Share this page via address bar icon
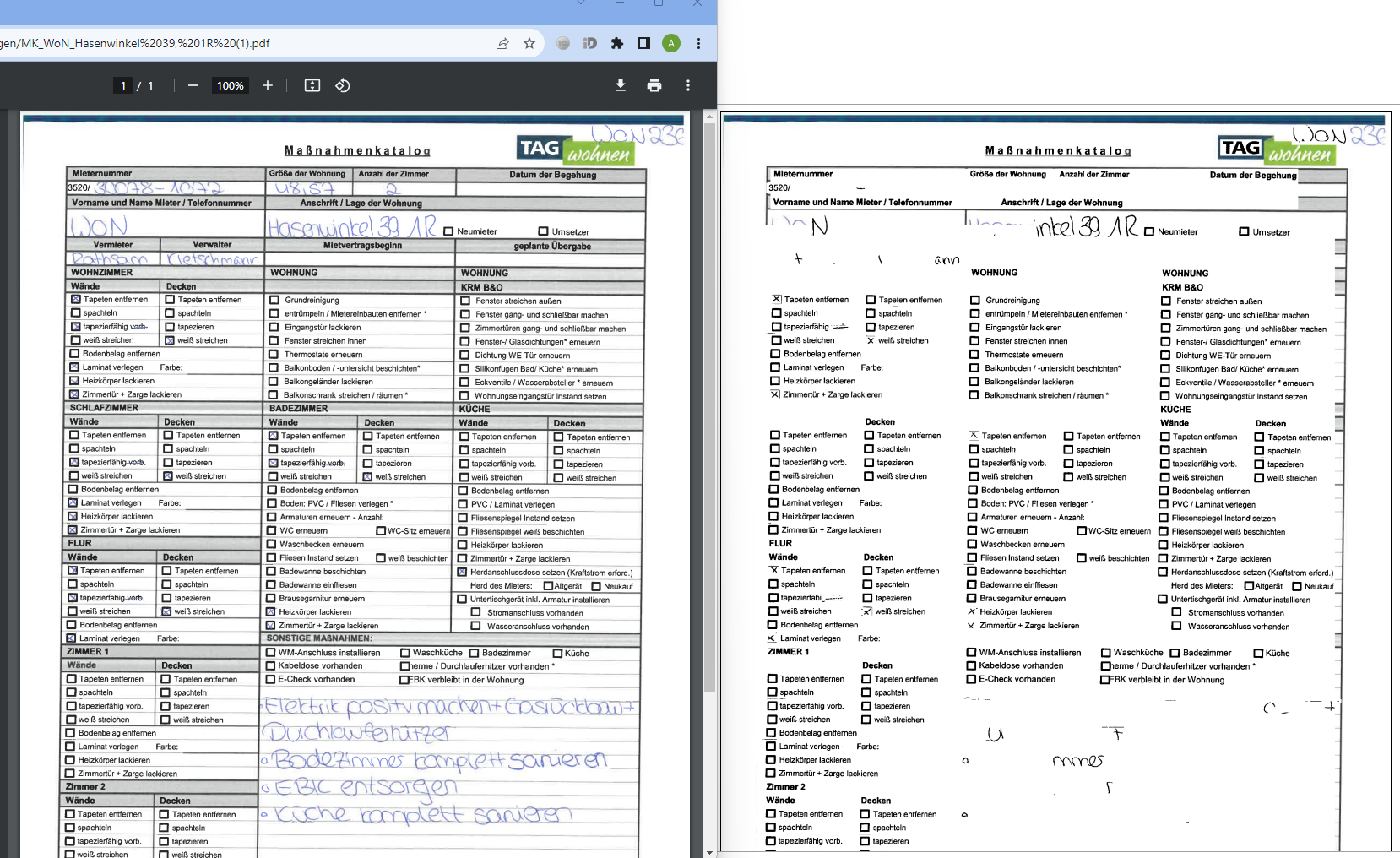Image resolution: width=1400 pixels, height=858 pixels. pos(502,43)
